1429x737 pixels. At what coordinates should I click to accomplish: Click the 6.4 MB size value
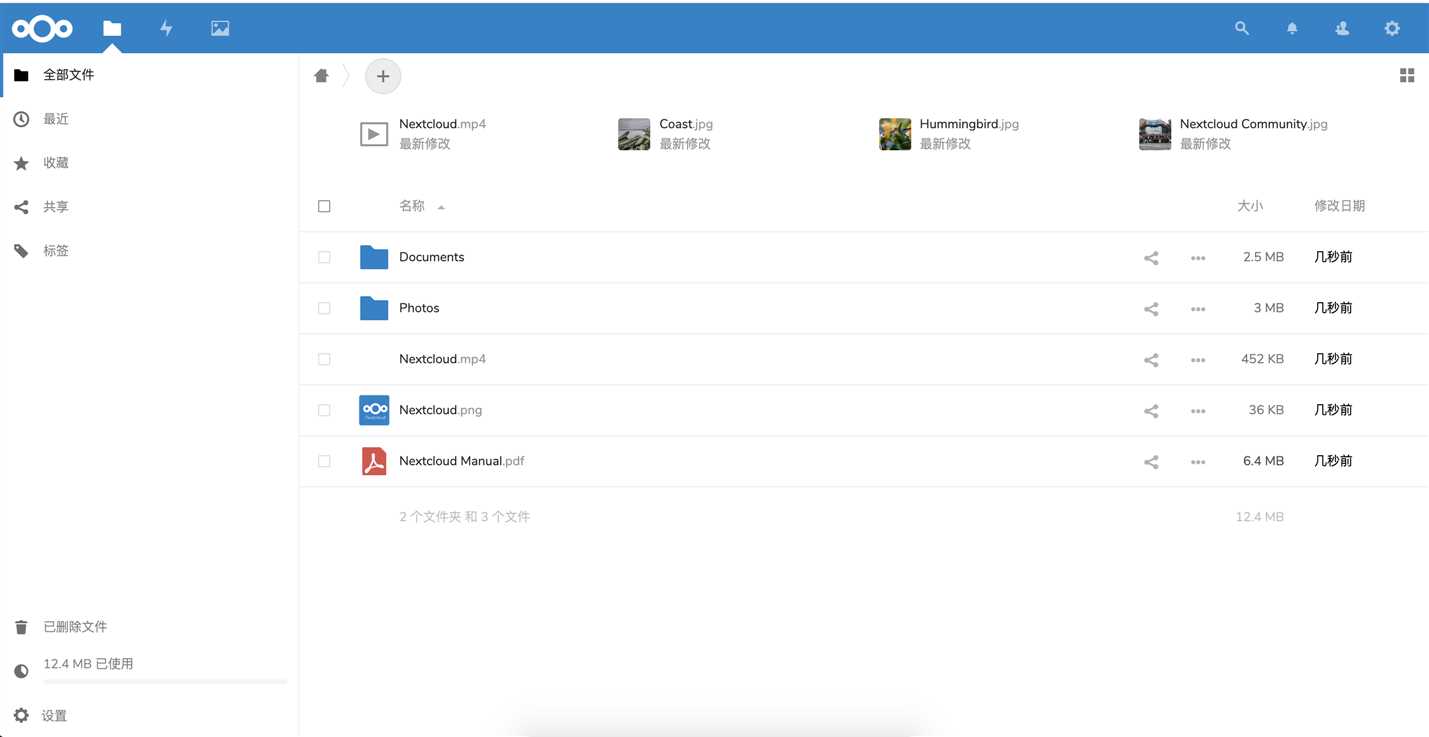point(1263,461)
